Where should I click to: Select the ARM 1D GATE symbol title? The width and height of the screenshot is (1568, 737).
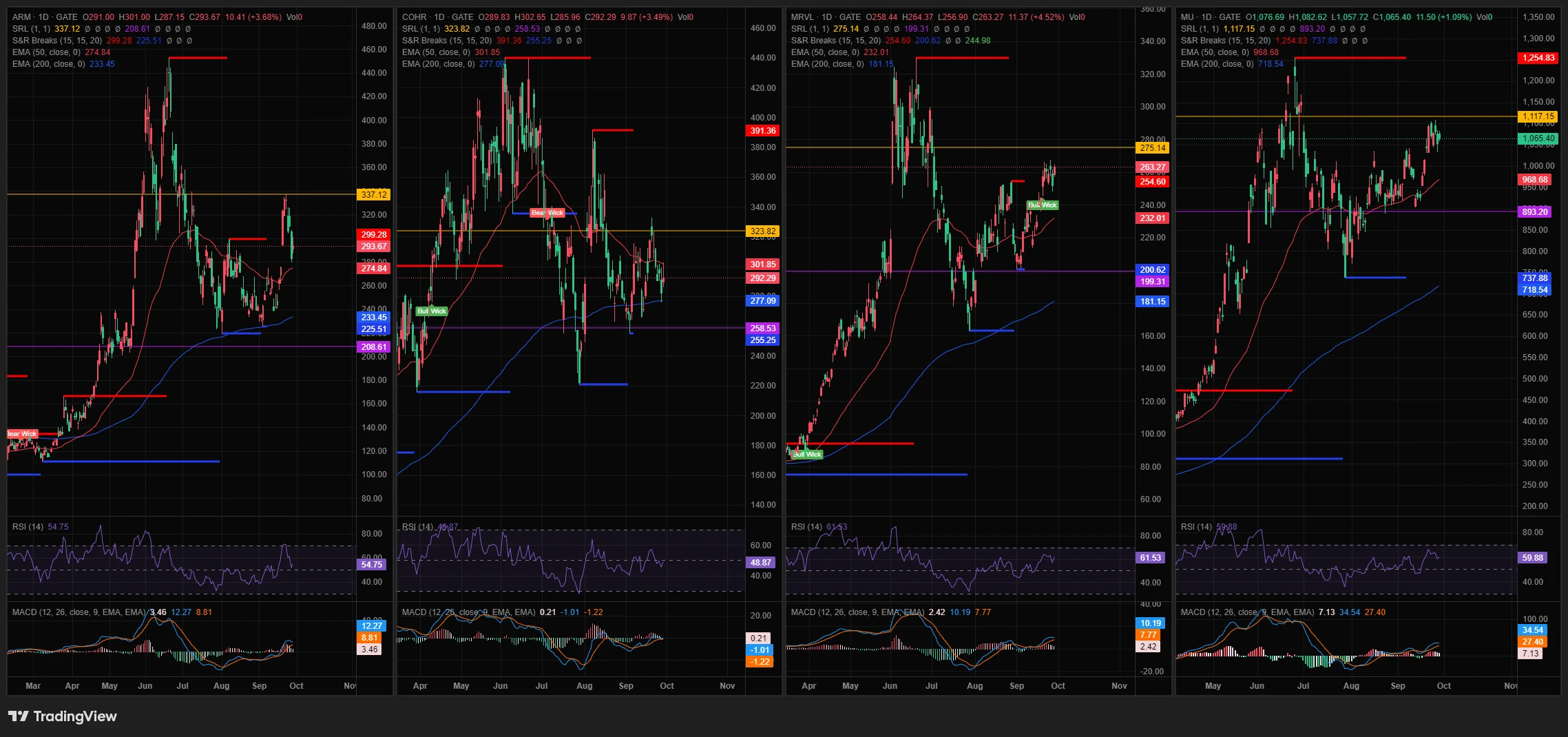(45, 17)
